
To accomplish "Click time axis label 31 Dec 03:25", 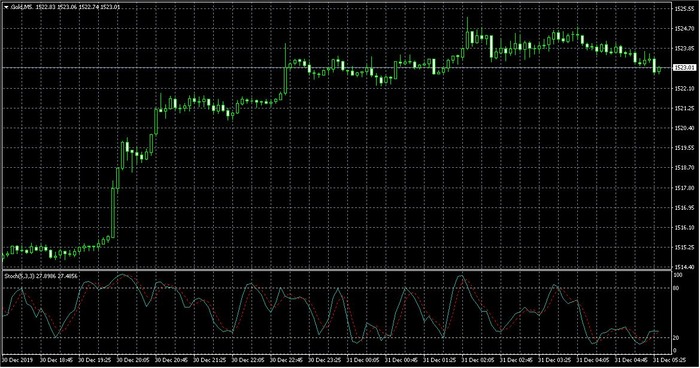I will (x=555, y=360).
